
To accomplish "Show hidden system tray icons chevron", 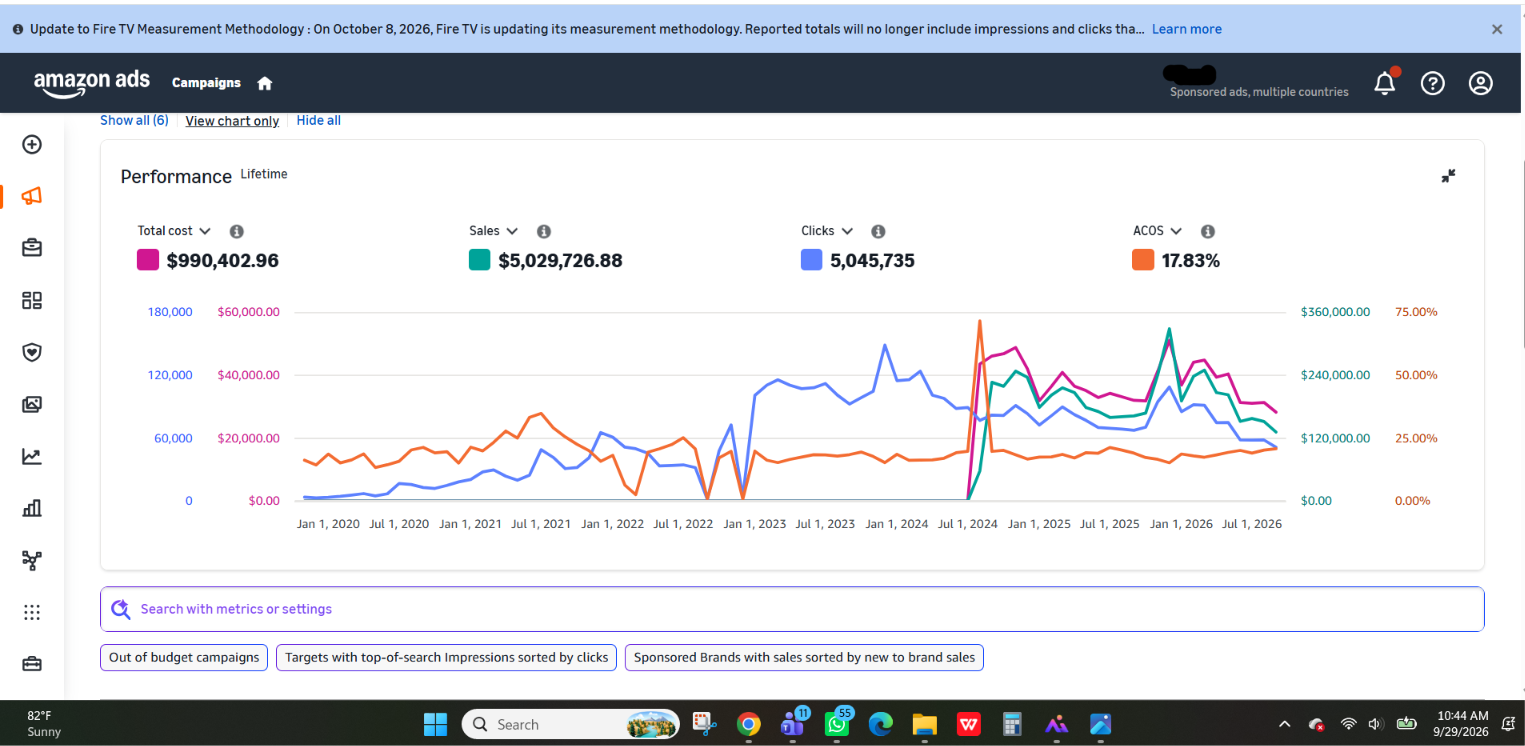I will tap(1285, 724).
